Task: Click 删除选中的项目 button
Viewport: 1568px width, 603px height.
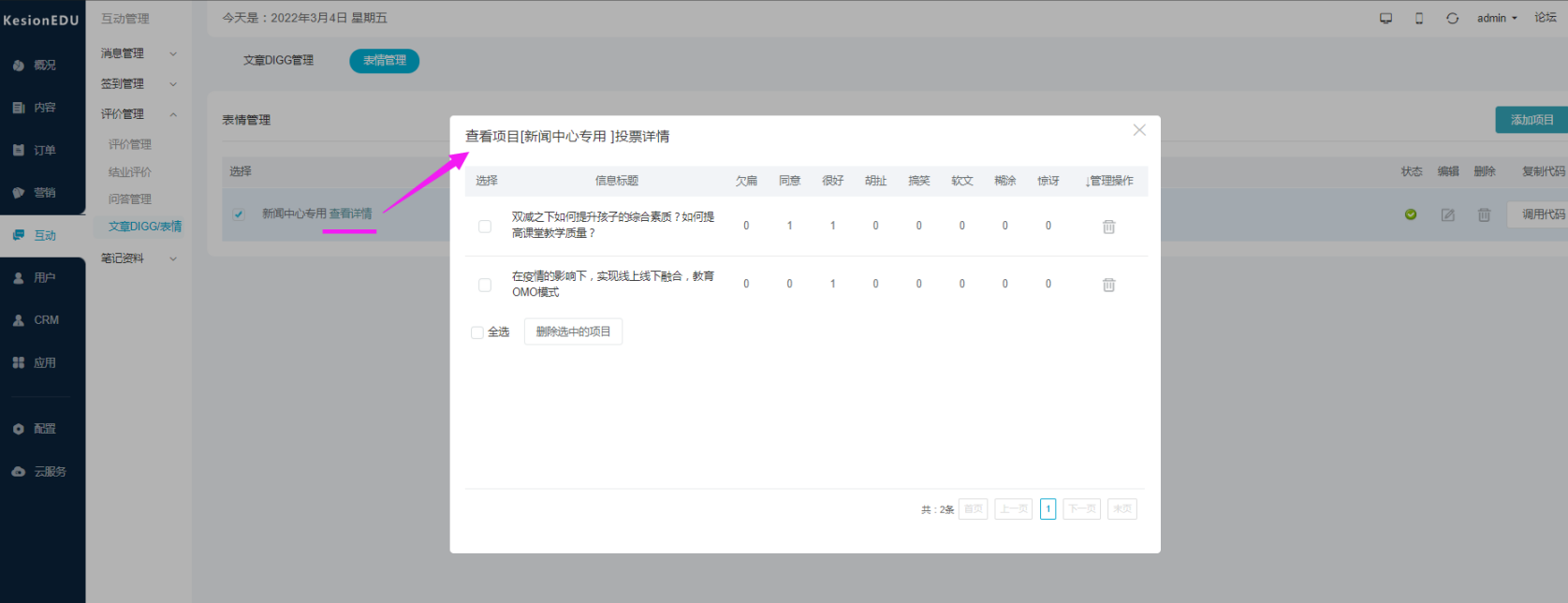Action: [573, 332]
